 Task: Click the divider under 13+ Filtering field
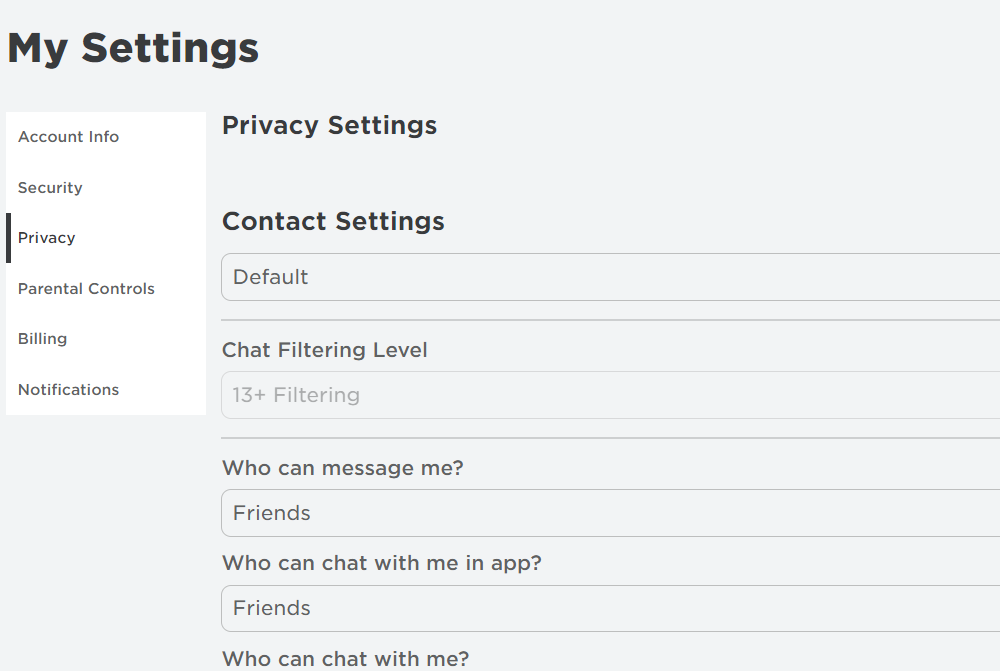610,438
